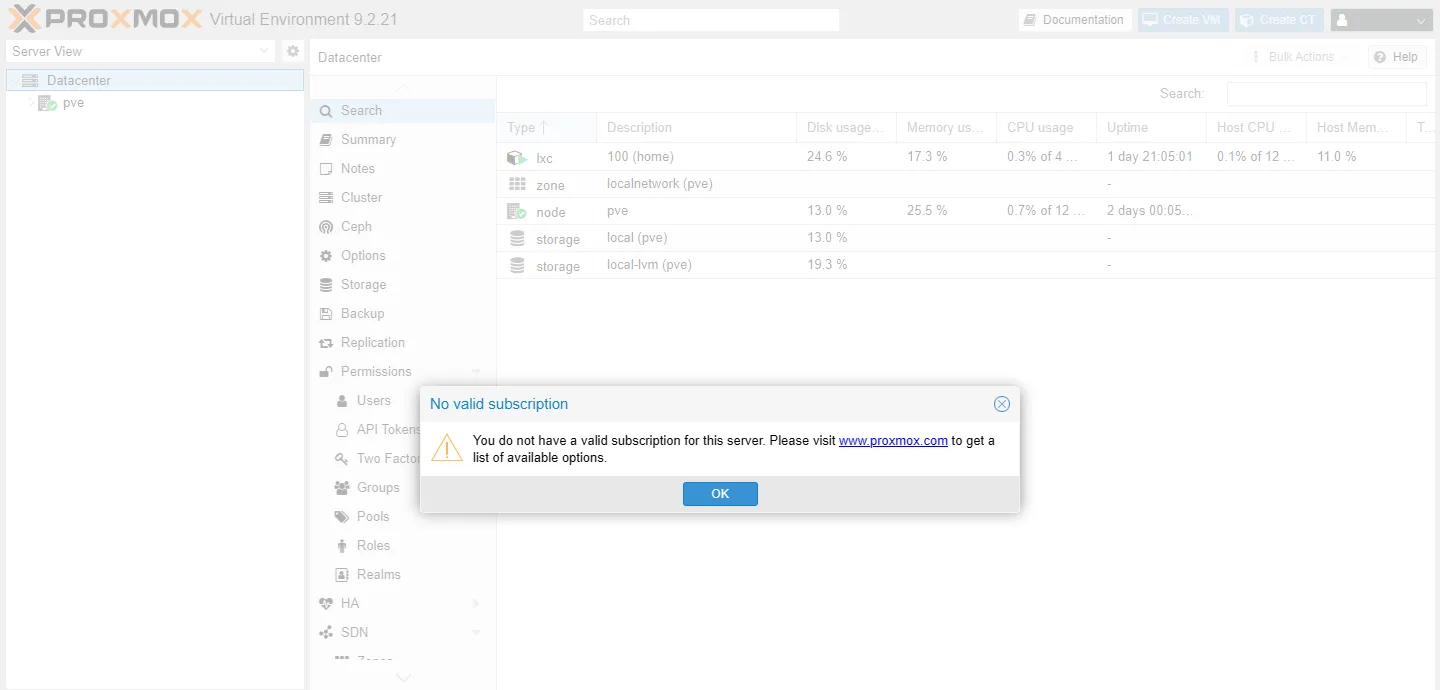Click the Options gear icon
The image size is (1440, 690).
[x=326, y=256]
